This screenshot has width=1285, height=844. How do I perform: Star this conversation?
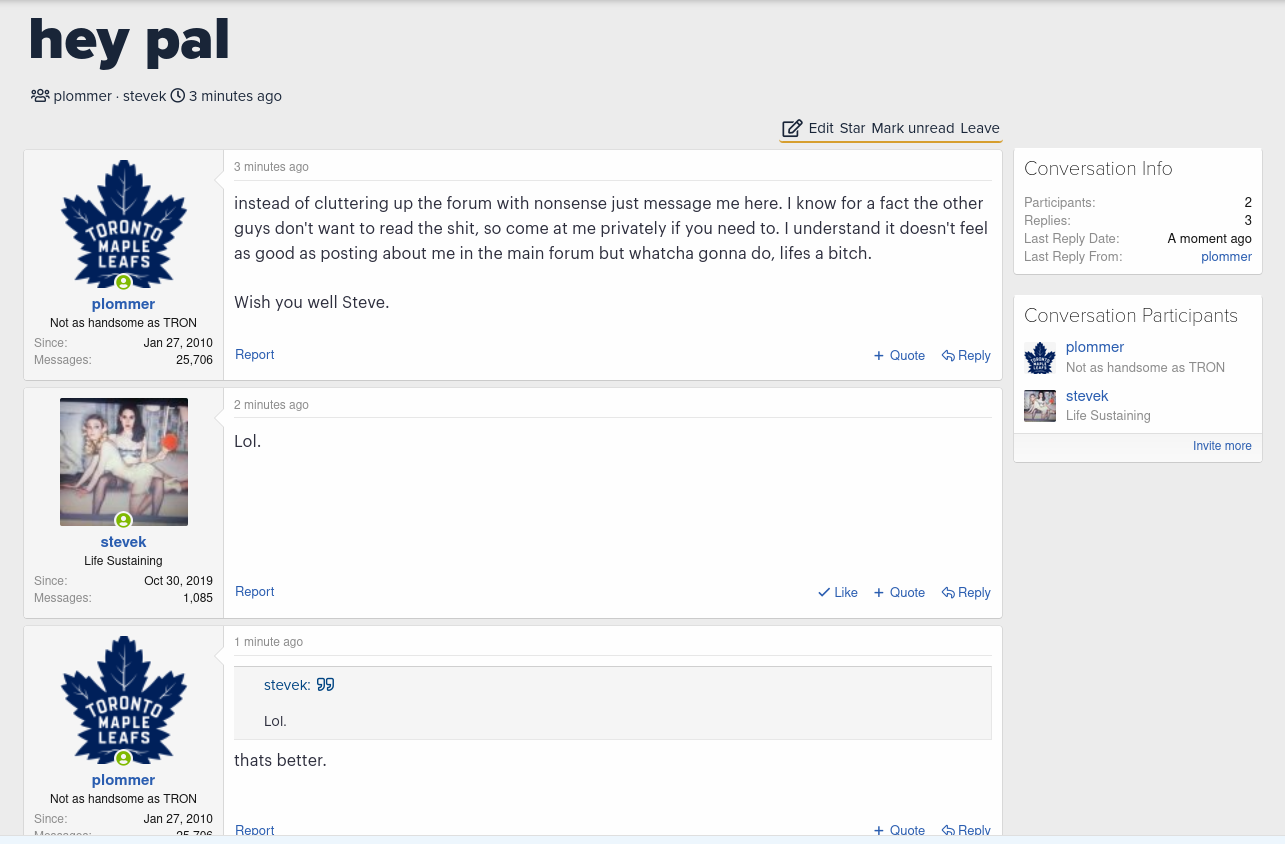coord(852,128)
